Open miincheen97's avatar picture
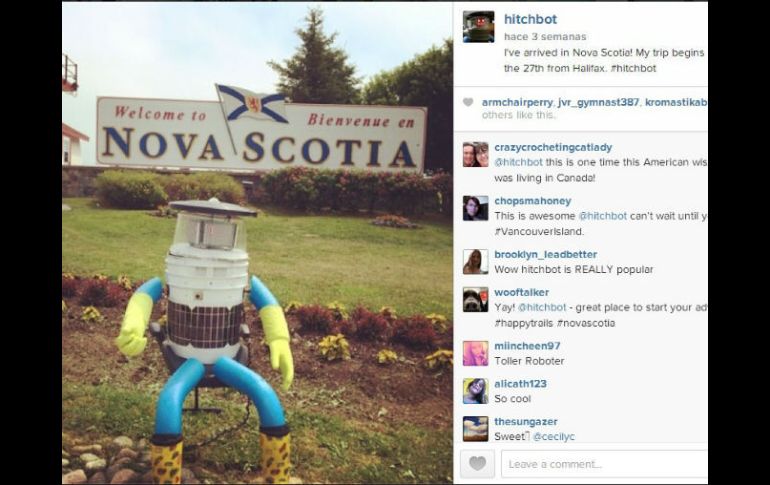Viewport: 770px width, 485px height. (x=475, y=353)
